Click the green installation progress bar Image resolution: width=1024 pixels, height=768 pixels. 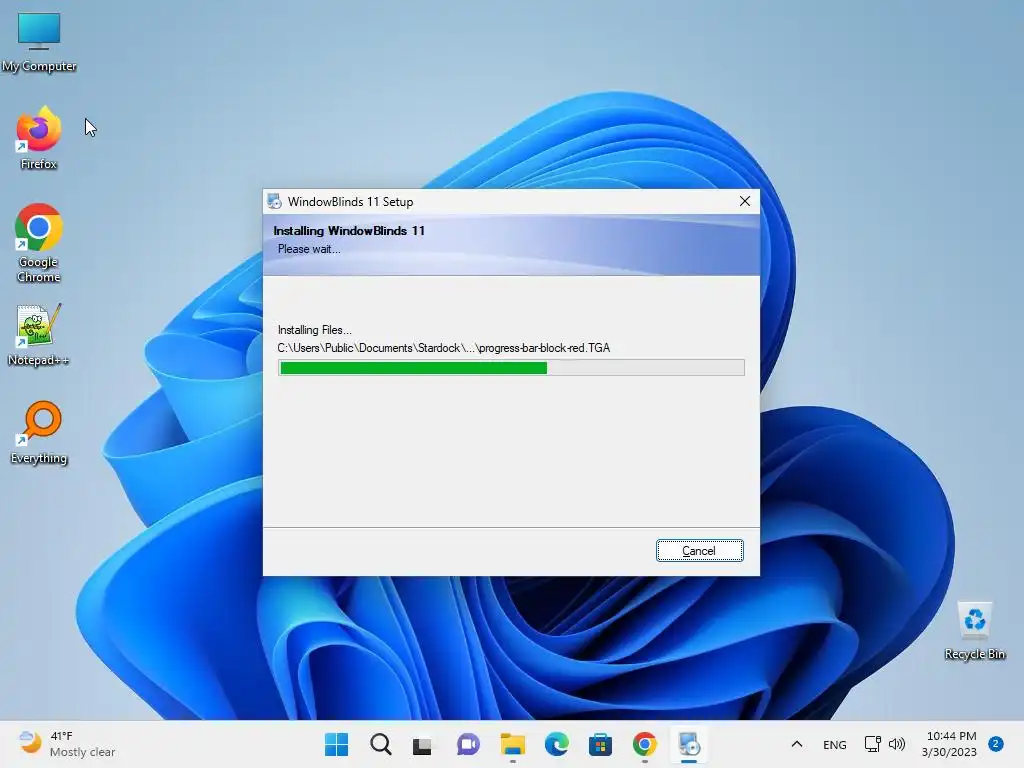(x=511, y=368)
